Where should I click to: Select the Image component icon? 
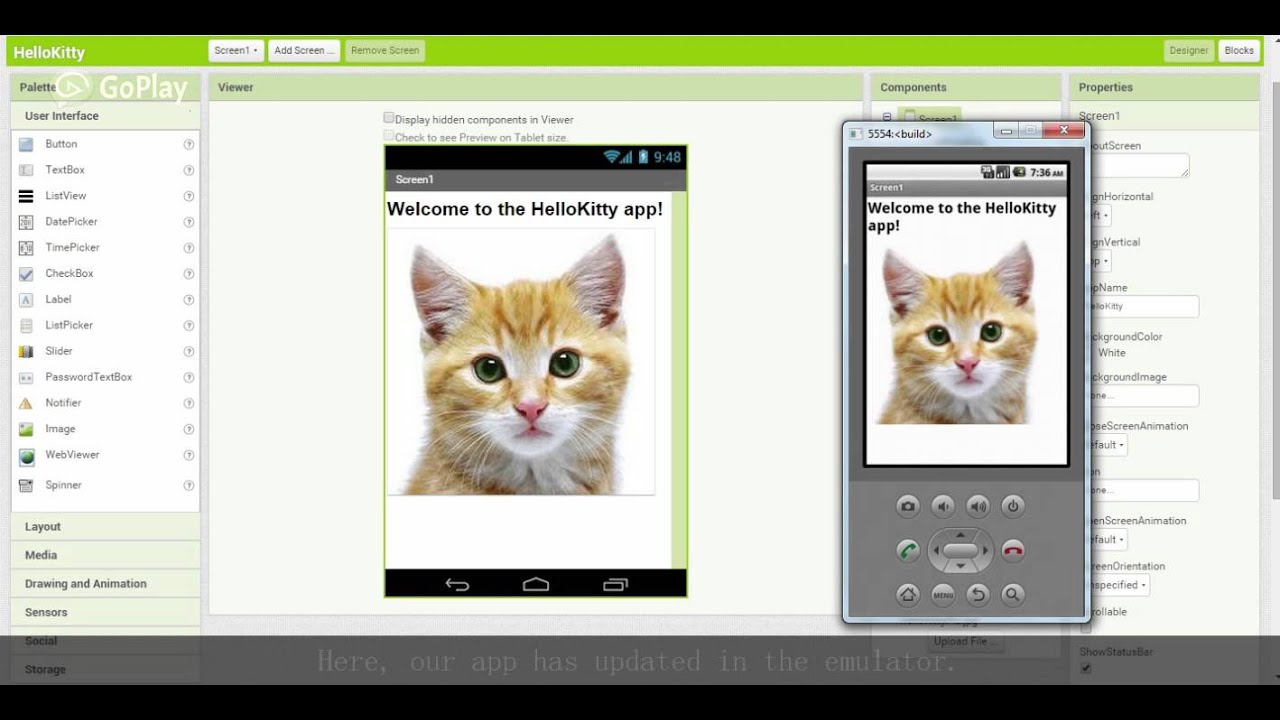pyautogui.click(x=26, y=429)
